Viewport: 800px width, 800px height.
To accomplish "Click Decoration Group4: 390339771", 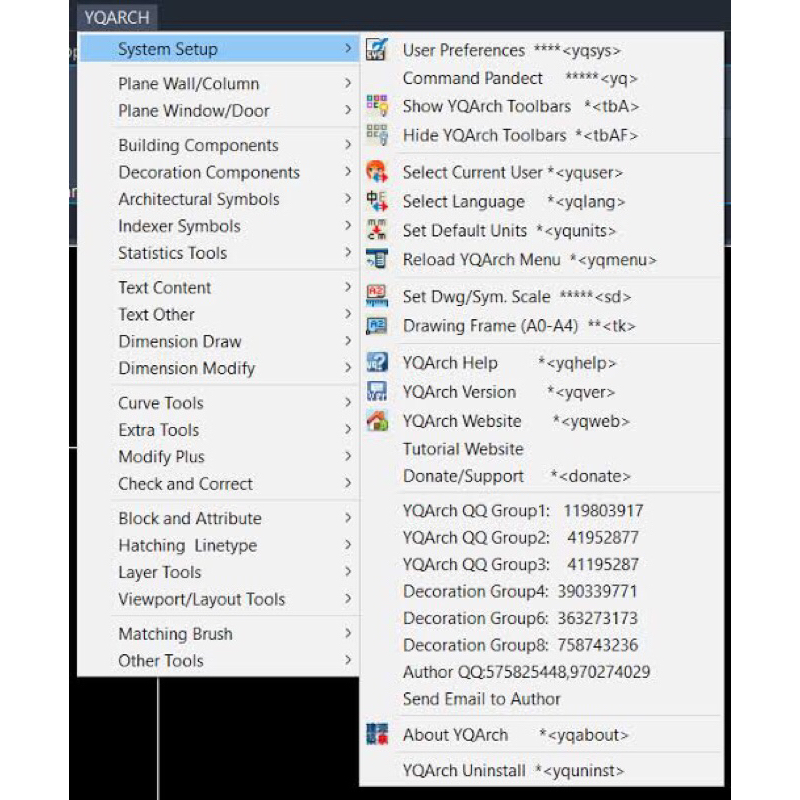I will 542,591.
